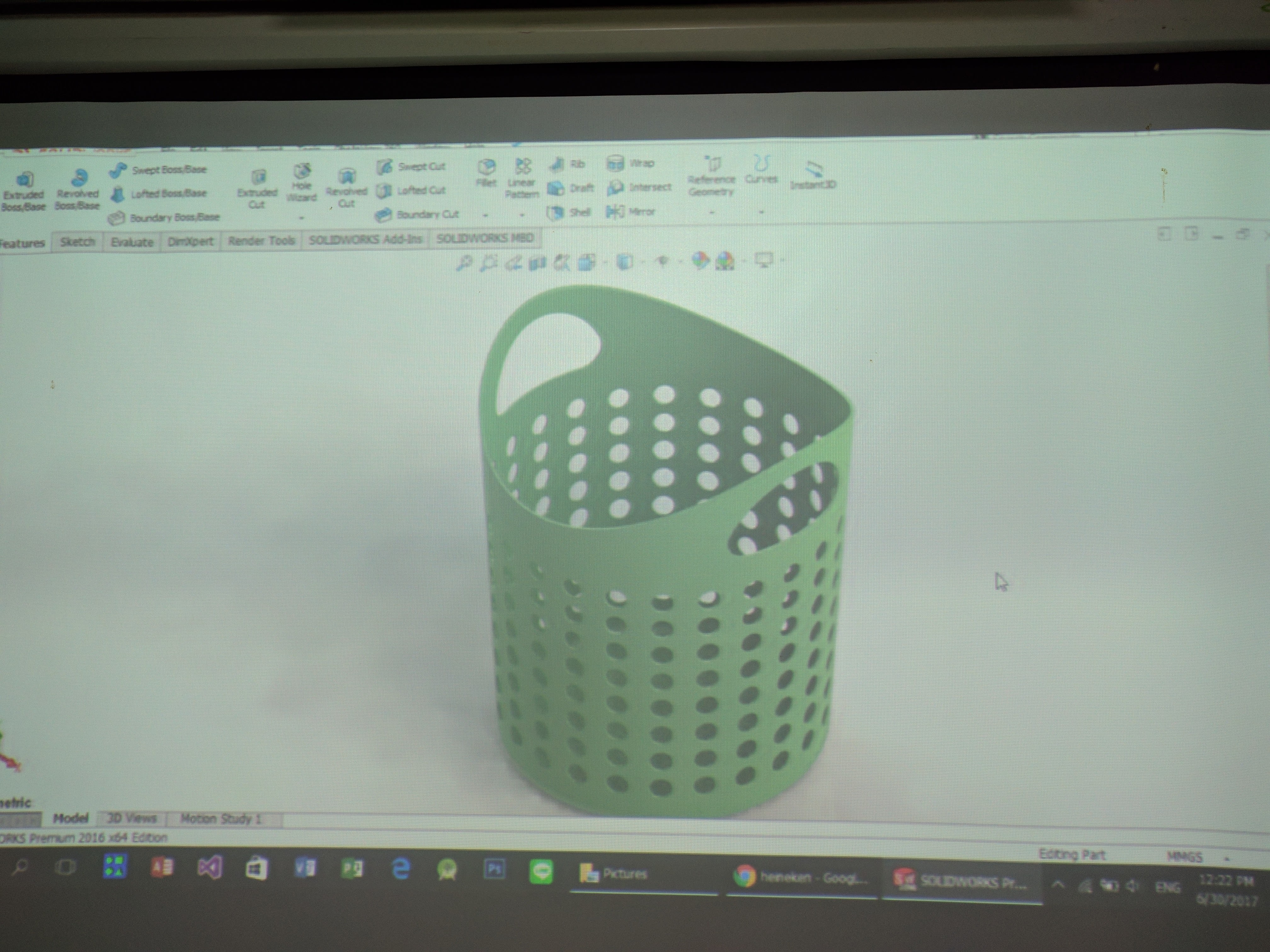The image size is (1270, 952).
Task: Expand the Reference Geometry dropdown arrow
Action: pos(711,212)
